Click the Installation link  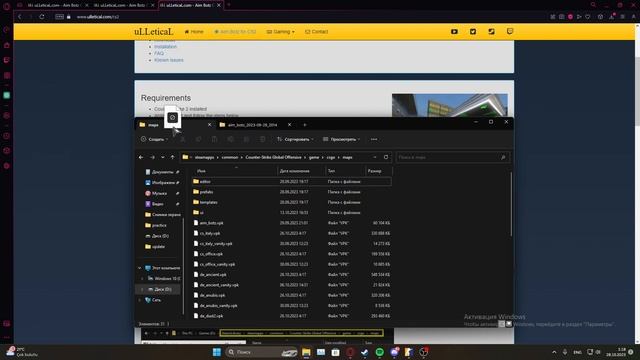click(165, 47)
